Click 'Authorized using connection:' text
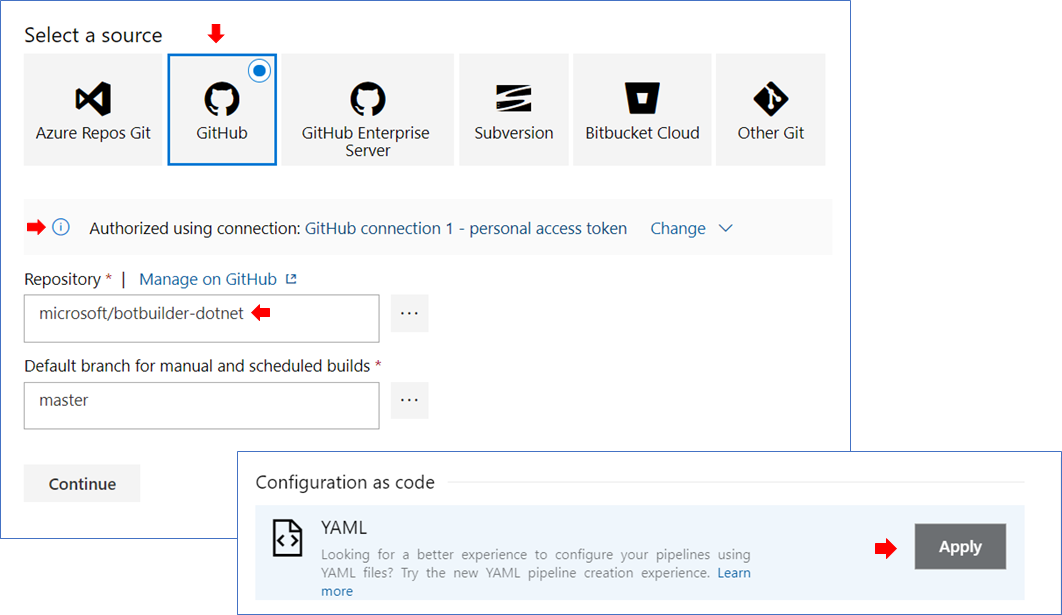The height and width of the screenshot is (615, 1062). point(194,228)
